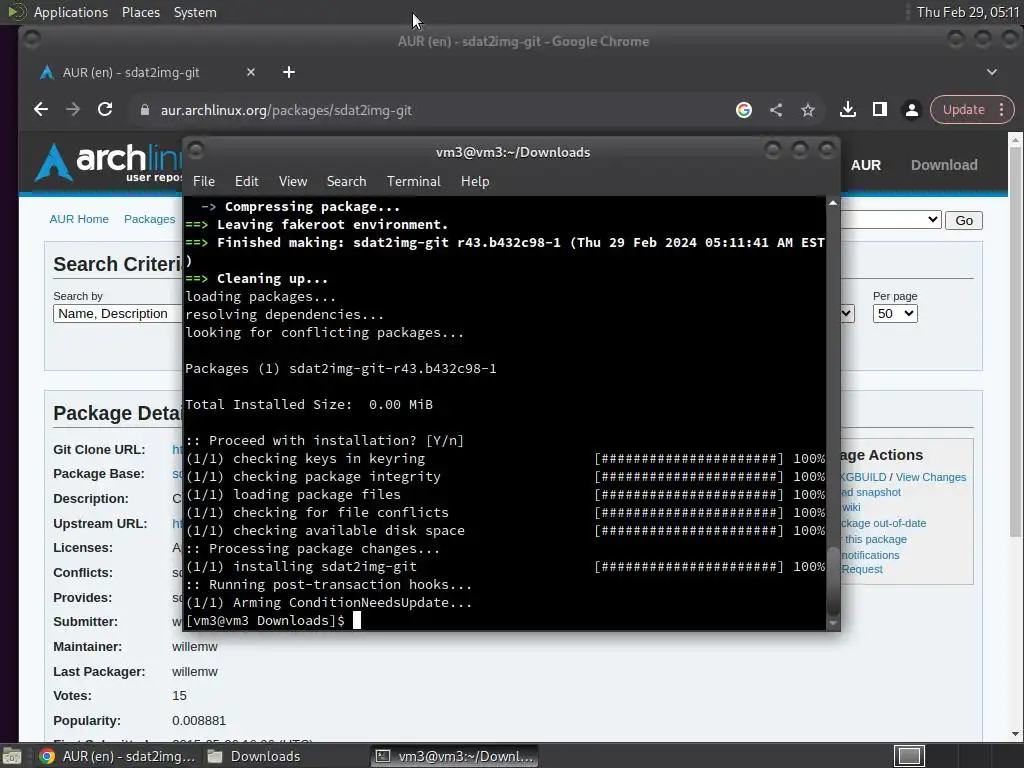Screen dimensions: 1024x768
Task: Click workspace switcher in bottom panel
Action: tap(908, 756)
